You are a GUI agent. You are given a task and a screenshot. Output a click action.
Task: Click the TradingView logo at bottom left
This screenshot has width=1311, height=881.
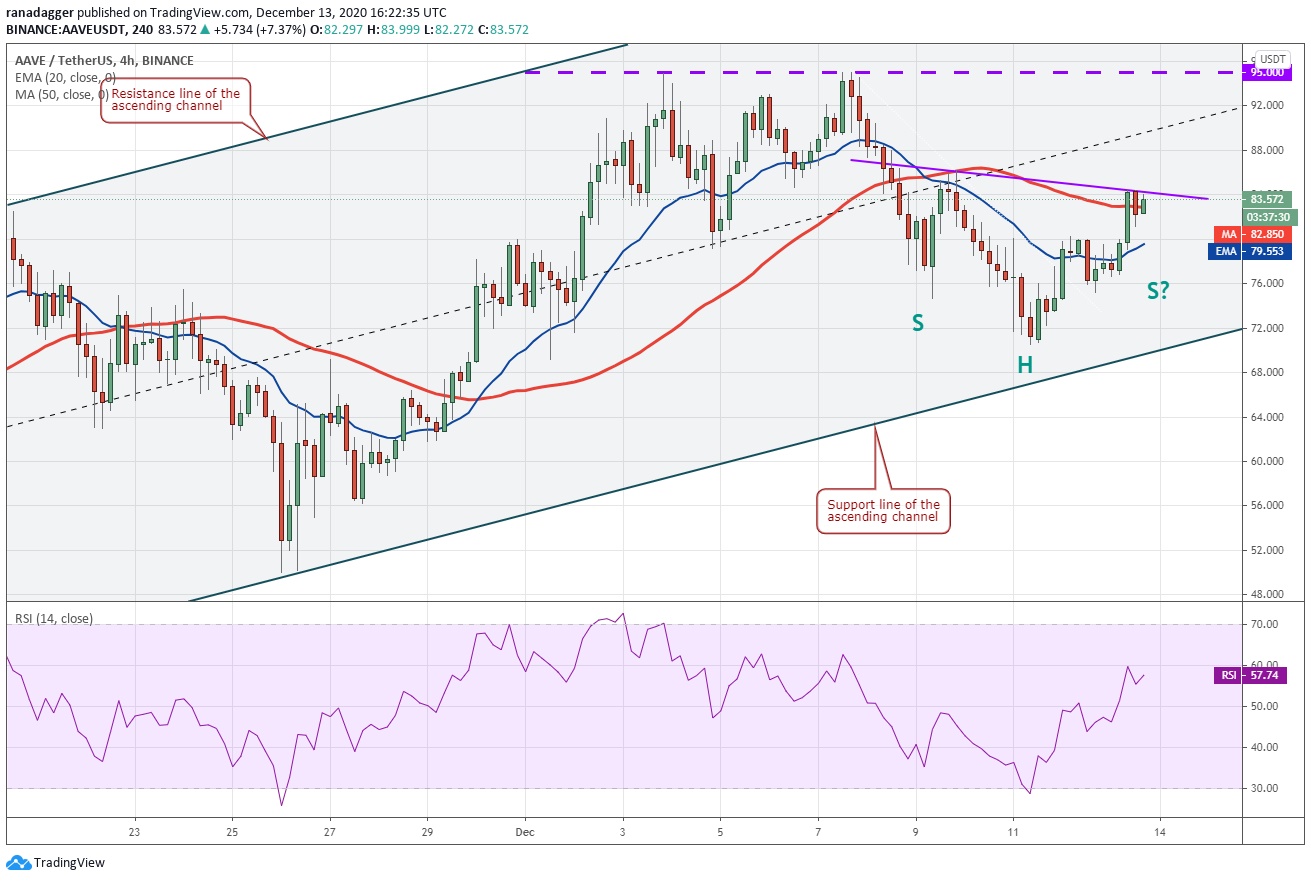click(x=56, y=862)
